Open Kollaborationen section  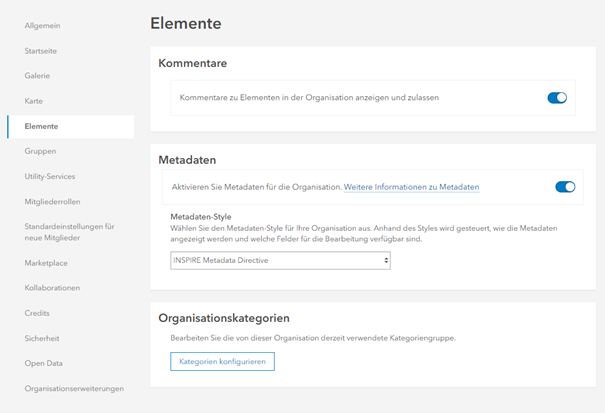point(52,288)
